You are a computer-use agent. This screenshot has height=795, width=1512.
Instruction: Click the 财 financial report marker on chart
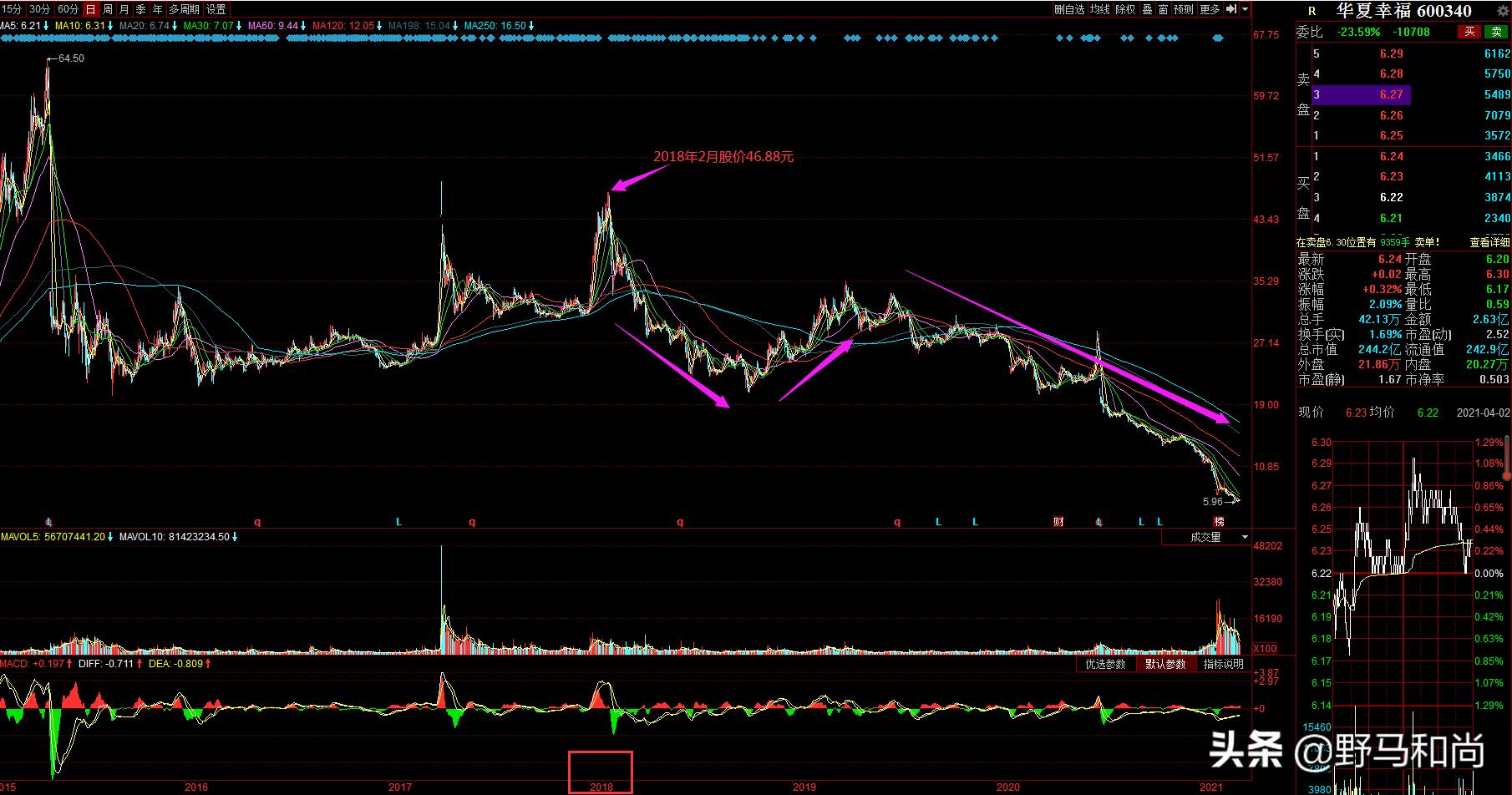click(1058, 522)
